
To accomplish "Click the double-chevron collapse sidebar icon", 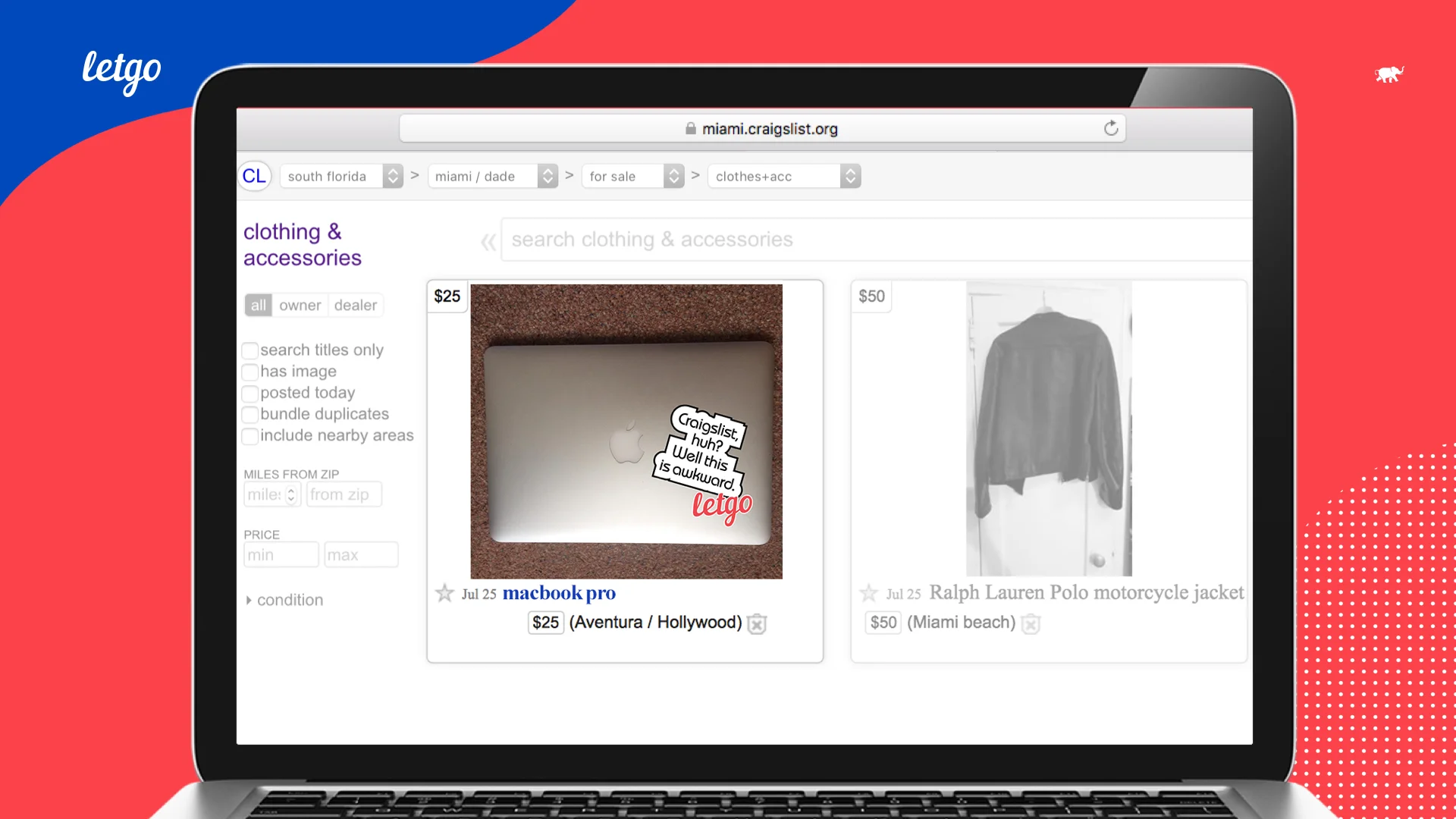I will (x=488, y=242).
